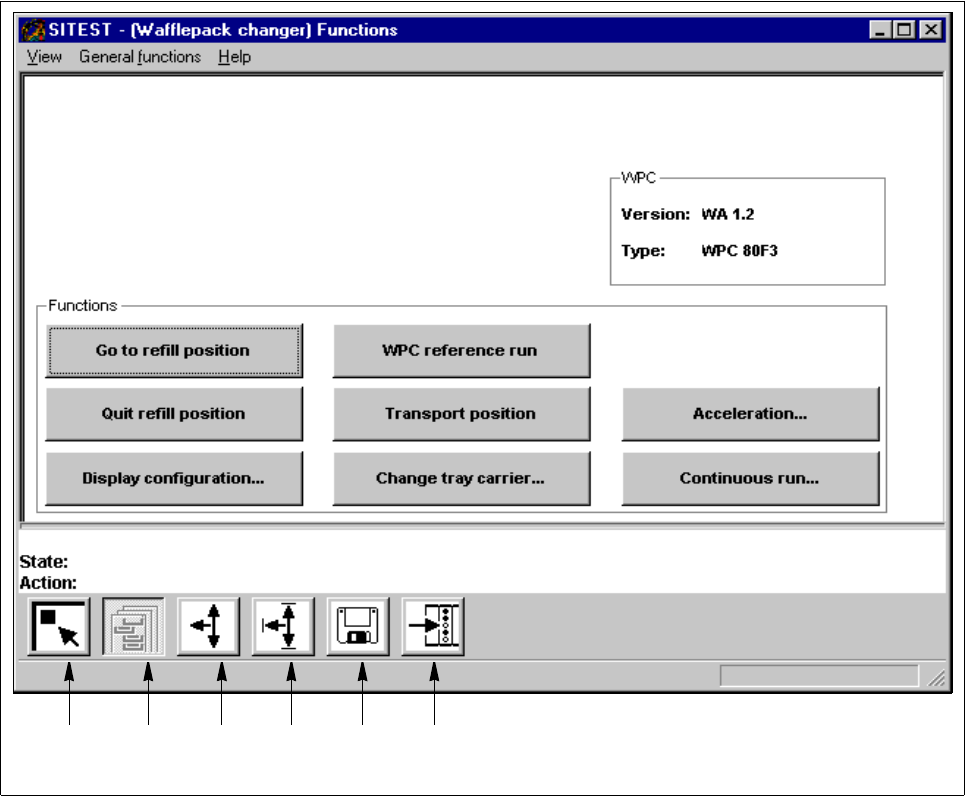Start the WPC reference run
965x796 pixels.
tap(460, 350)
